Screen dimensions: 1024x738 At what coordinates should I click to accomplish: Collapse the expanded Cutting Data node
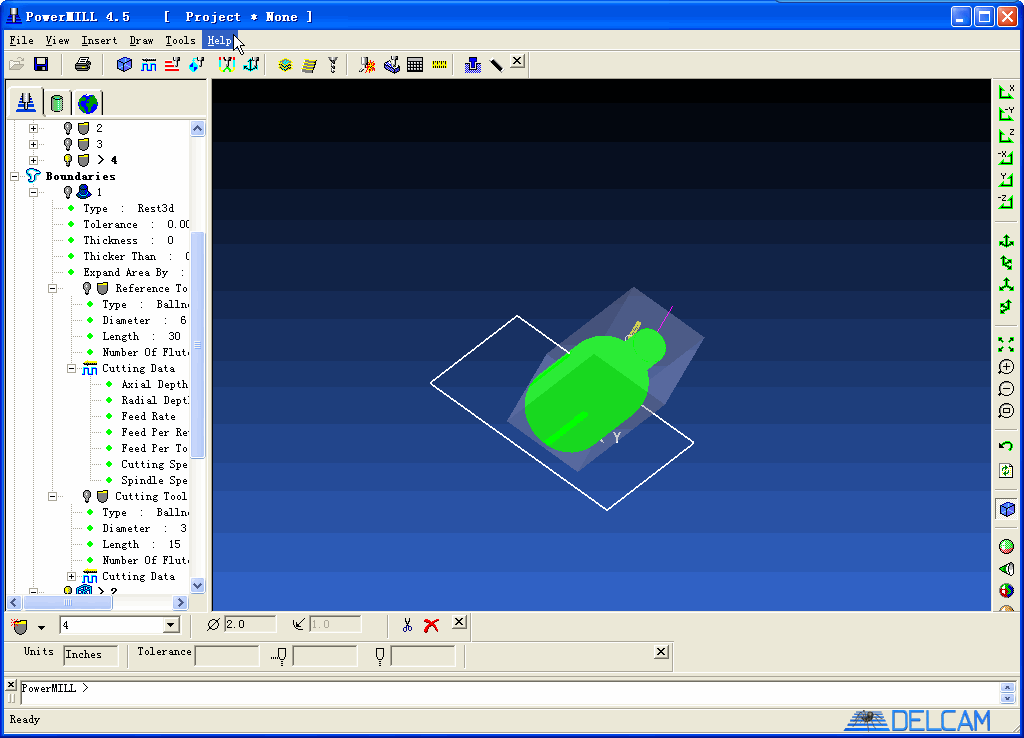tap(72, 368)
